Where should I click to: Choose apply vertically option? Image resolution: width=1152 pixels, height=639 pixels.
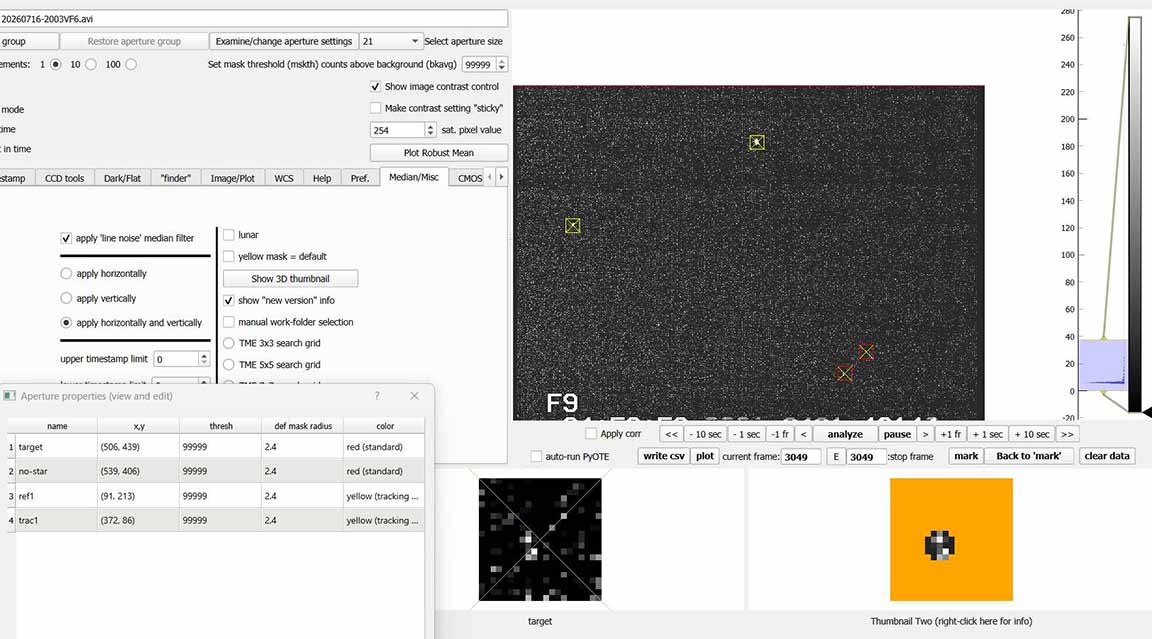pyautogui.click(x=66, y=298)
